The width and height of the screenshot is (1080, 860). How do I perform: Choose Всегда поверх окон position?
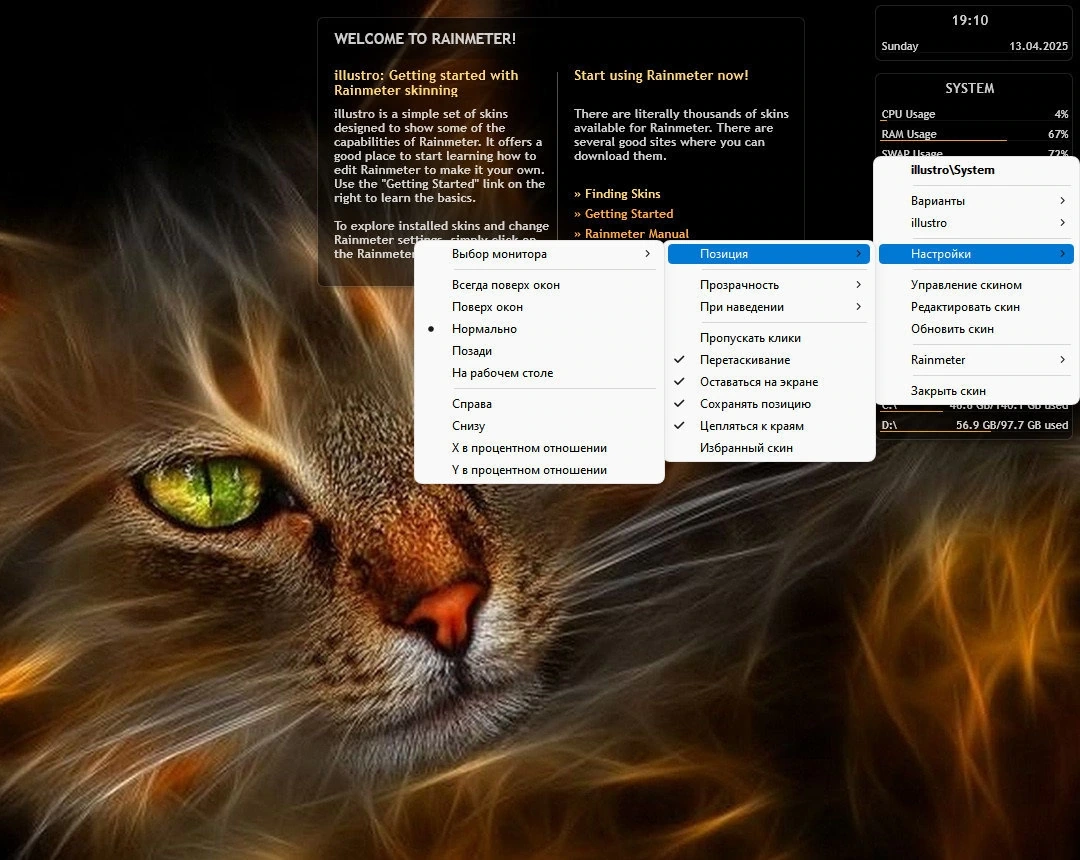tap(539, 284)
